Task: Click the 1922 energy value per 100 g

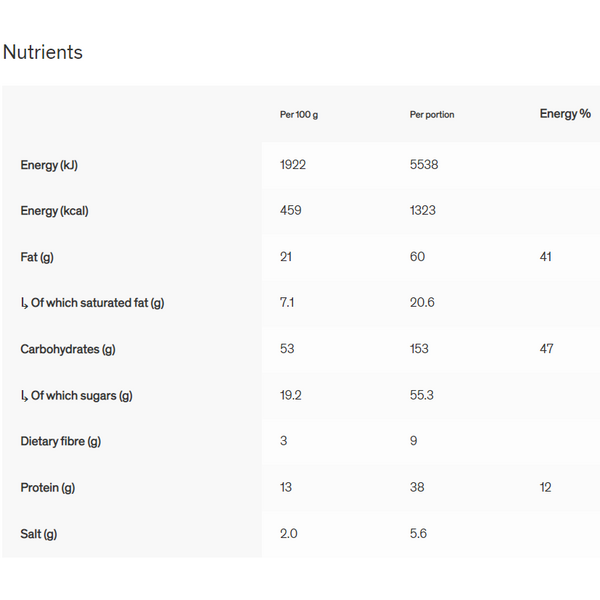Action: pos(293,165)
